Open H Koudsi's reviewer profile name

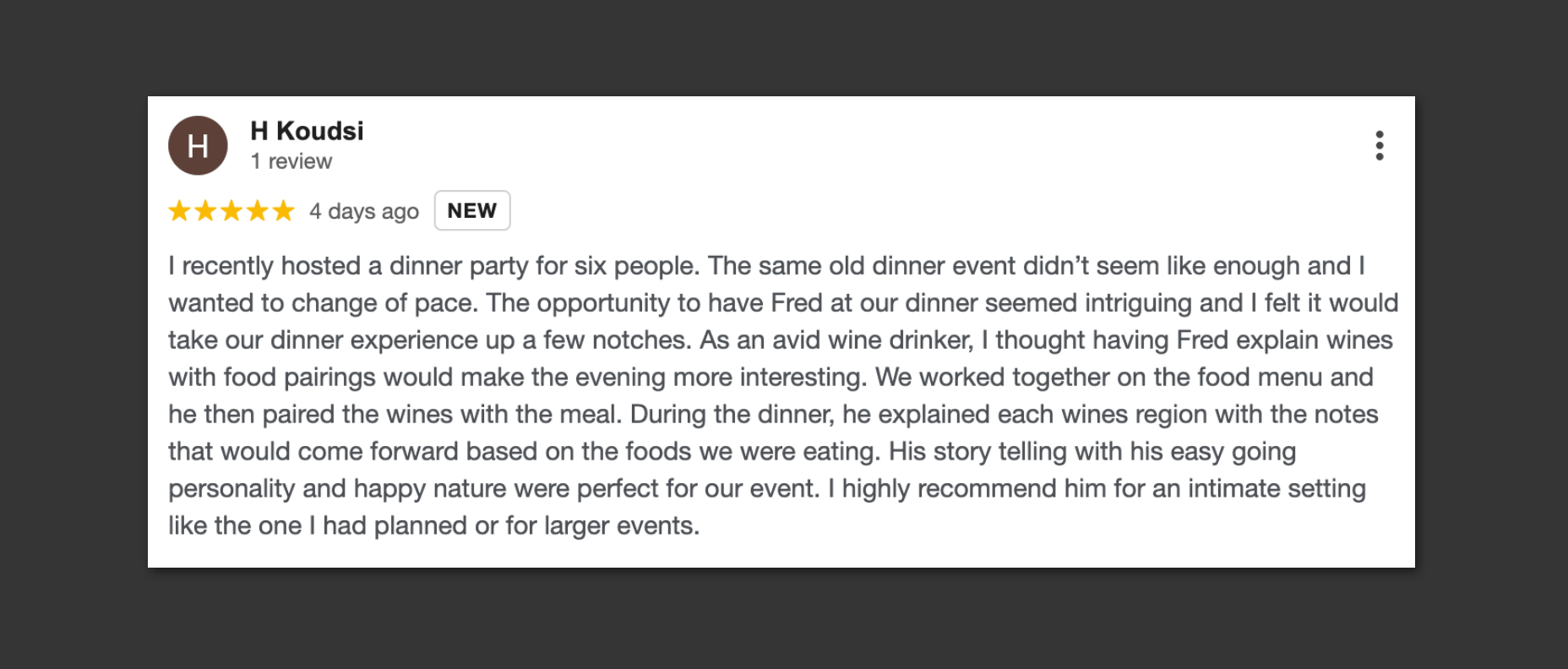pyautogui.click(x=307, y=131)
